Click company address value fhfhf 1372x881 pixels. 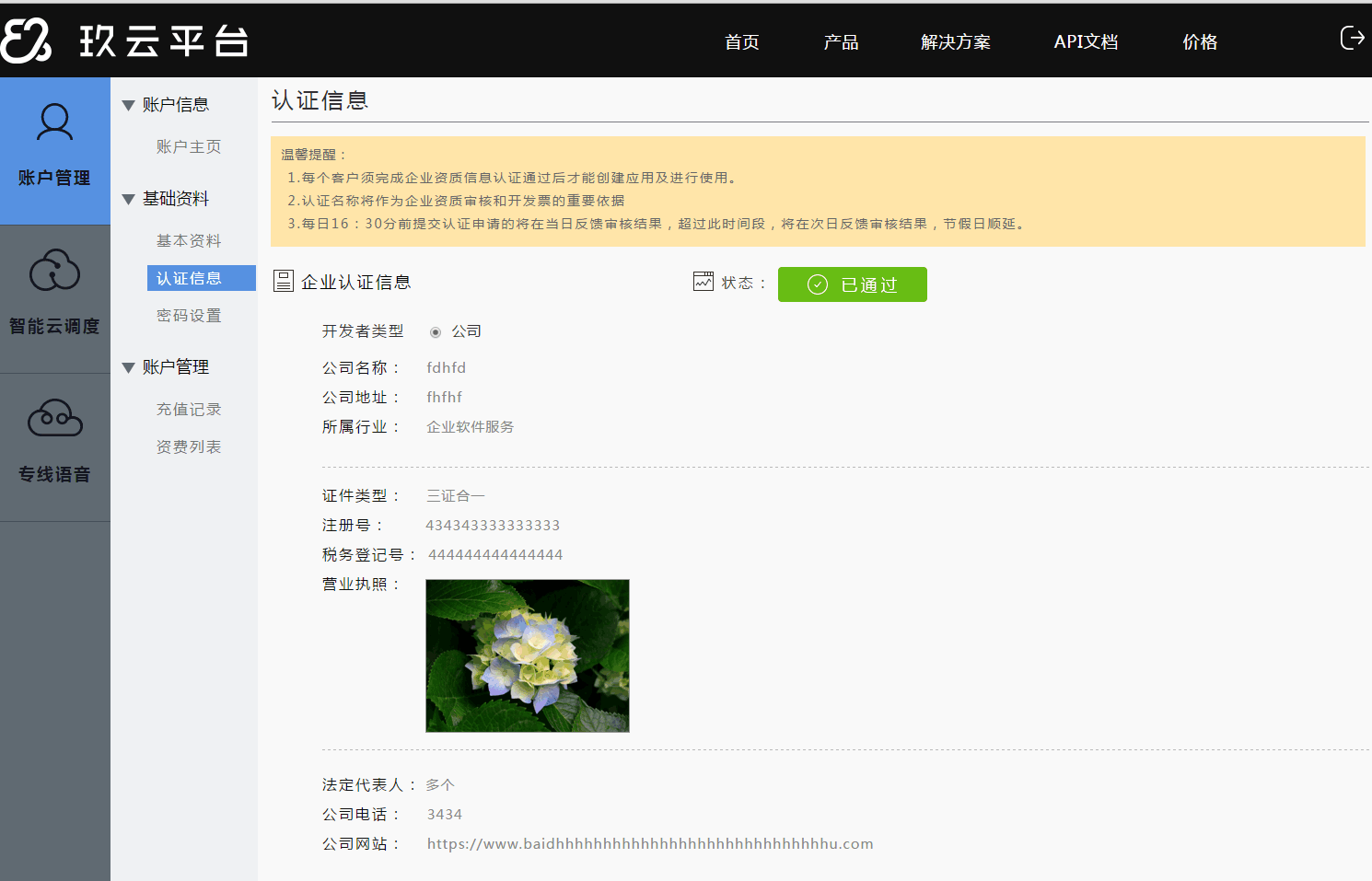pyautogui.click(x=445, y=397)
